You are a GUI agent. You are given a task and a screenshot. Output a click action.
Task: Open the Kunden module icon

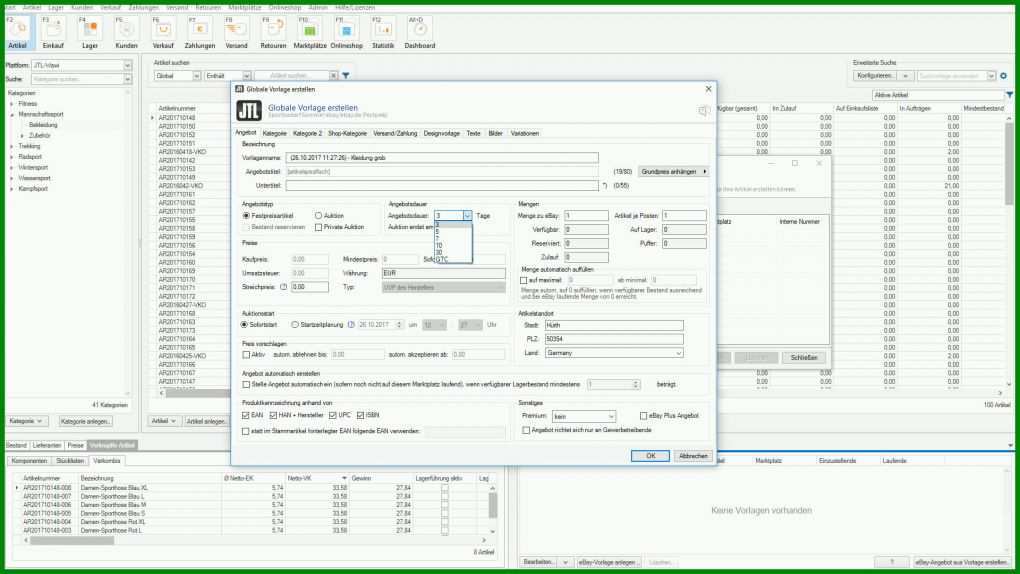coord(126,33)
